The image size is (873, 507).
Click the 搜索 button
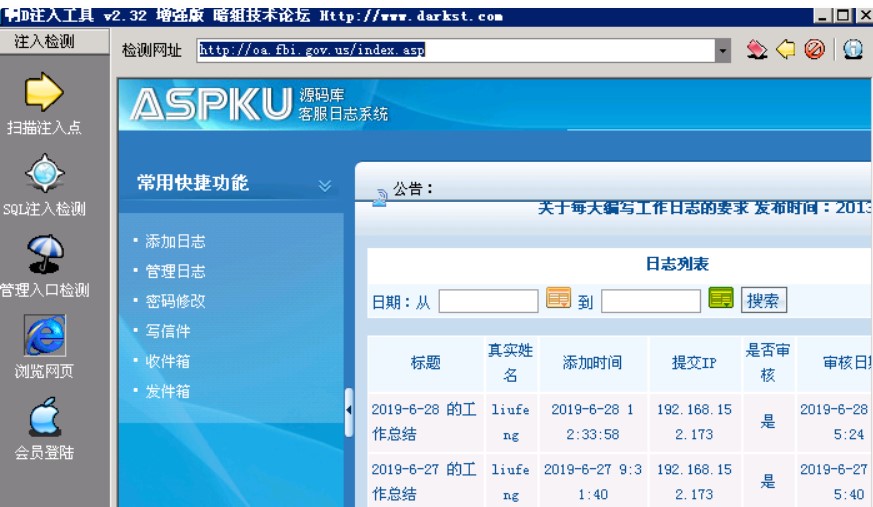click(x=763, y=301)
